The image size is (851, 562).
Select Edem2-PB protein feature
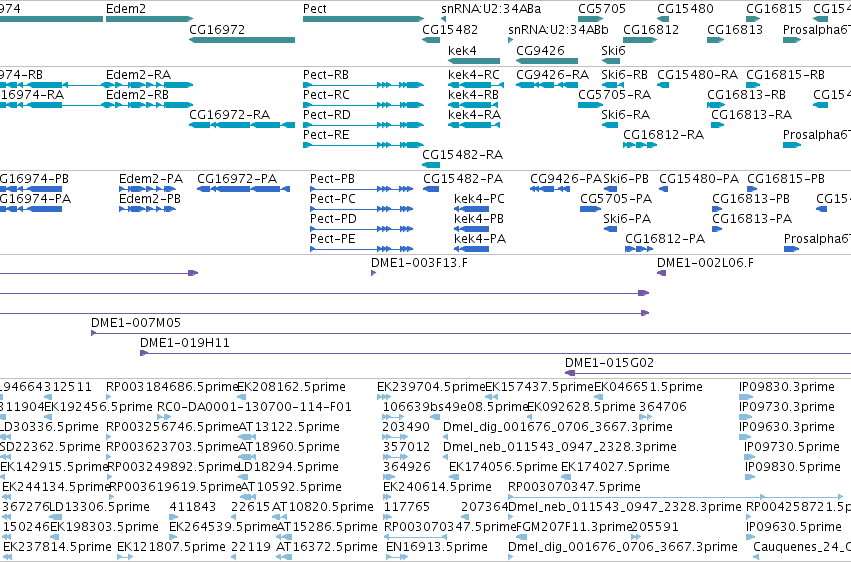[147, 209]
